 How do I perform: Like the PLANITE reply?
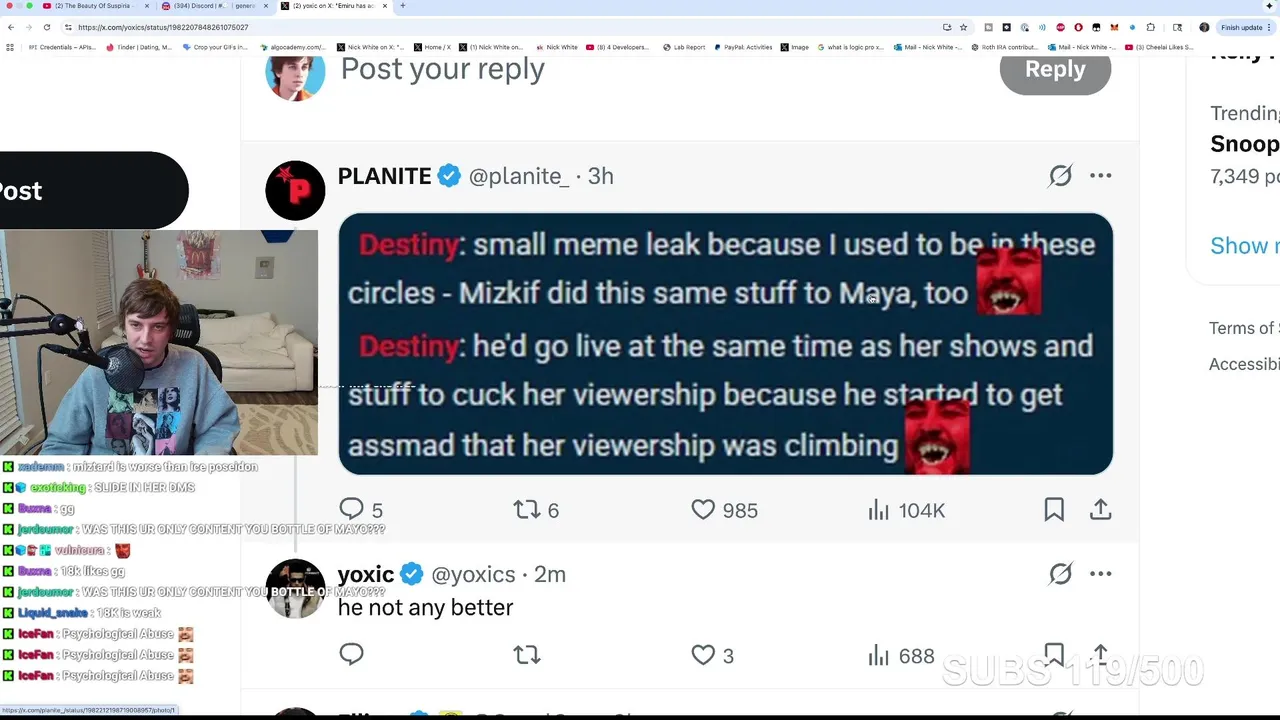point(704,510)
